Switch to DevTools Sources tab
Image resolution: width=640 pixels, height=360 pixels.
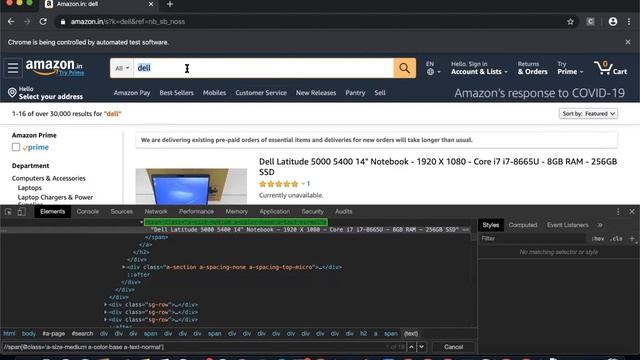coord(122,211)
